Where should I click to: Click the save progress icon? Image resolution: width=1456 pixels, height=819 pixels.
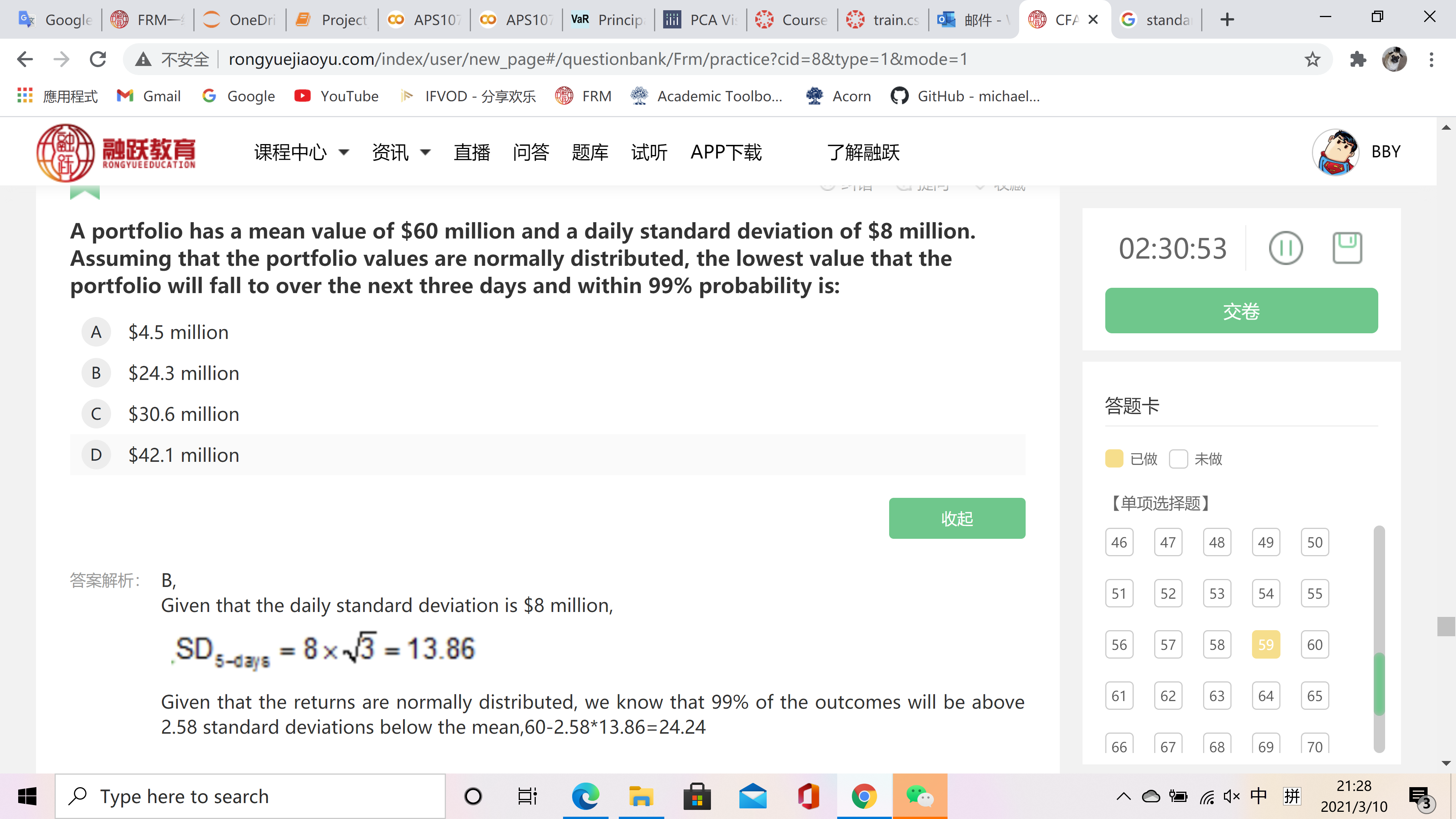[1347, 248]
